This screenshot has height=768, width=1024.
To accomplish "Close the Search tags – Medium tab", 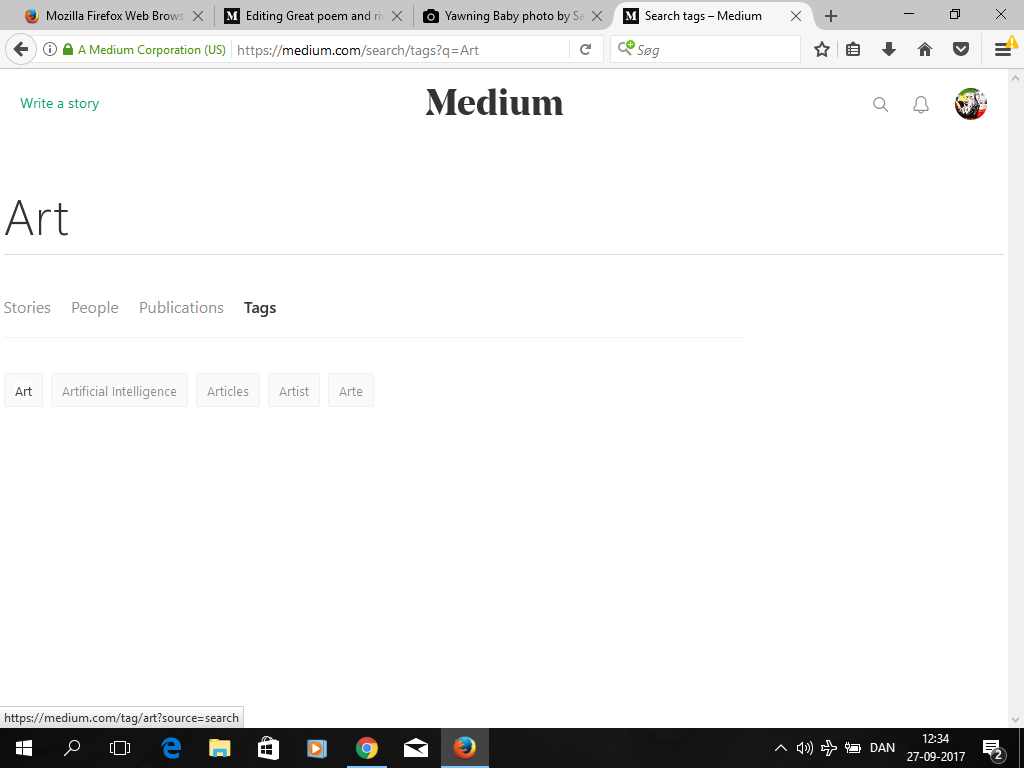I will pyautogui.click(x=796, y=16).
